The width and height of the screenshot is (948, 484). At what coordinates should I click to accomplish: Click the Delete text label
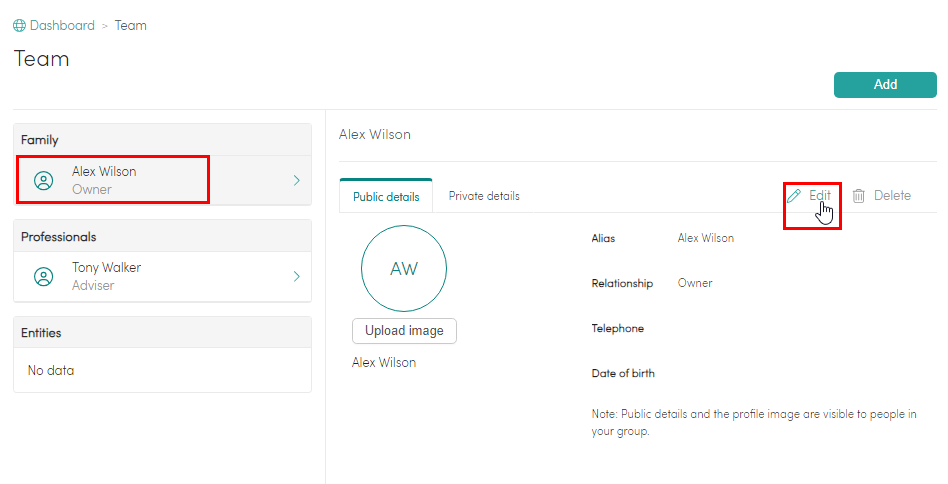[x=892, y=196]
